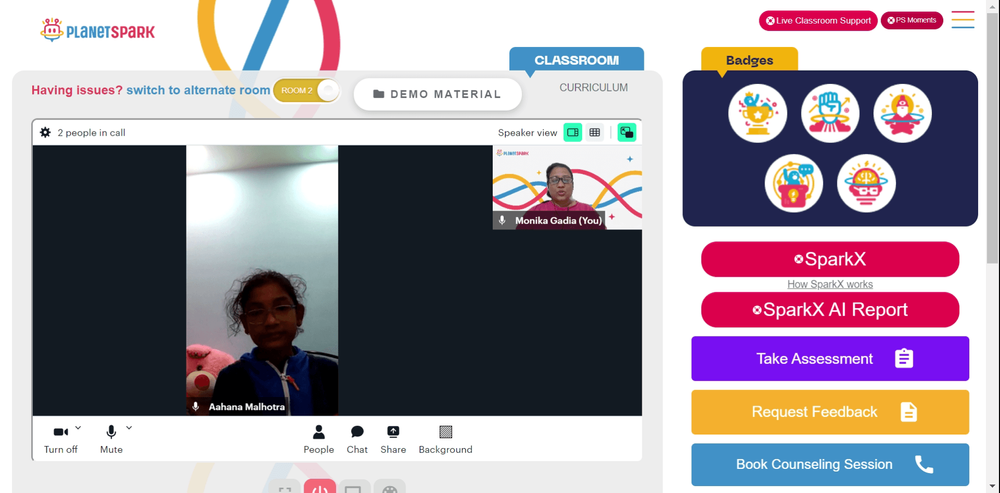The width and height of the screenshot is (1000, 493).
Task: Open call settings gear icon
Action: point(45,133)
